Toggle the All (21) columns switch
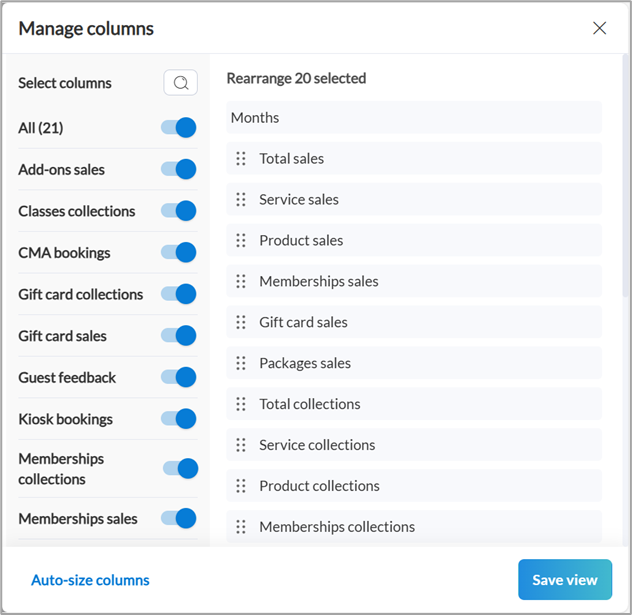 [x=179, y=128]
